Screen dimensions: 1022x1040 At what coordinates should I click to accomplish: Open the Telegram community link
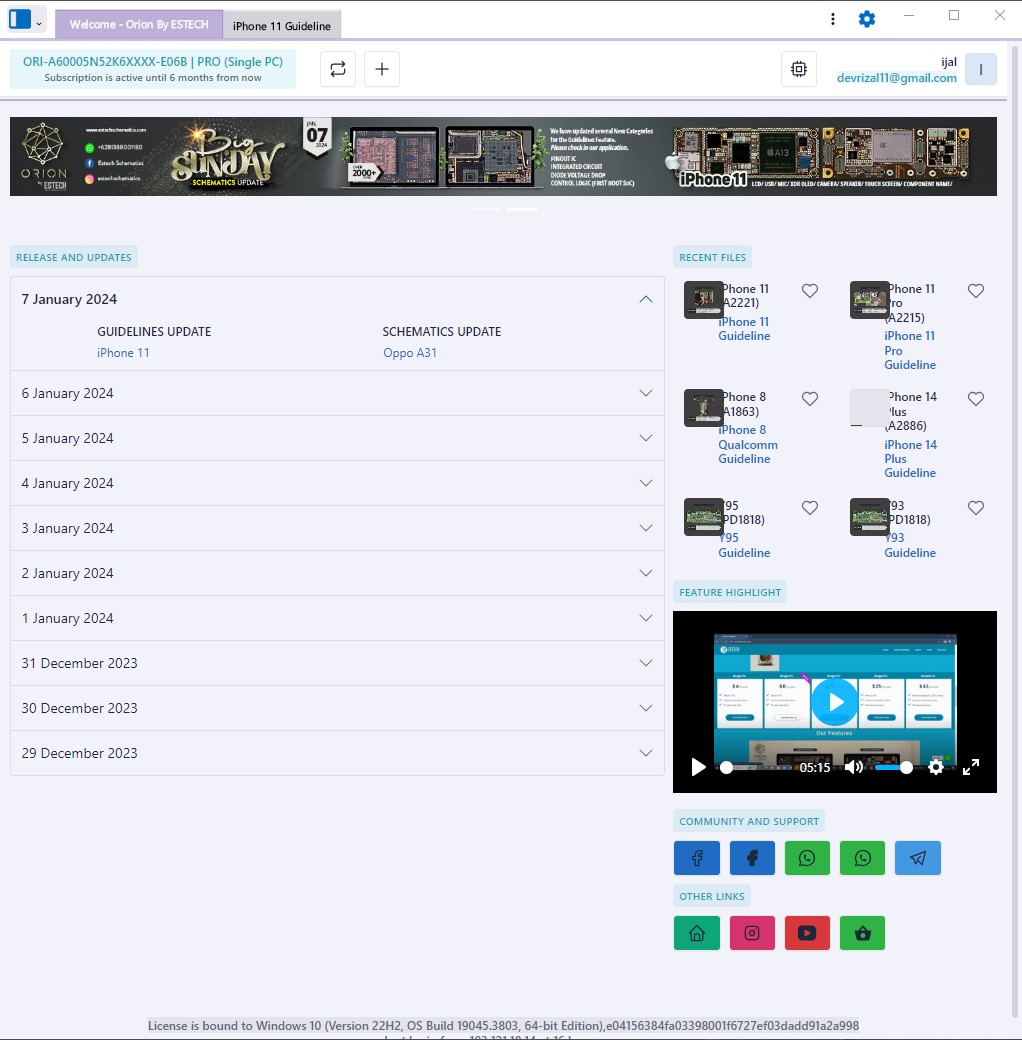coord(917,858)
